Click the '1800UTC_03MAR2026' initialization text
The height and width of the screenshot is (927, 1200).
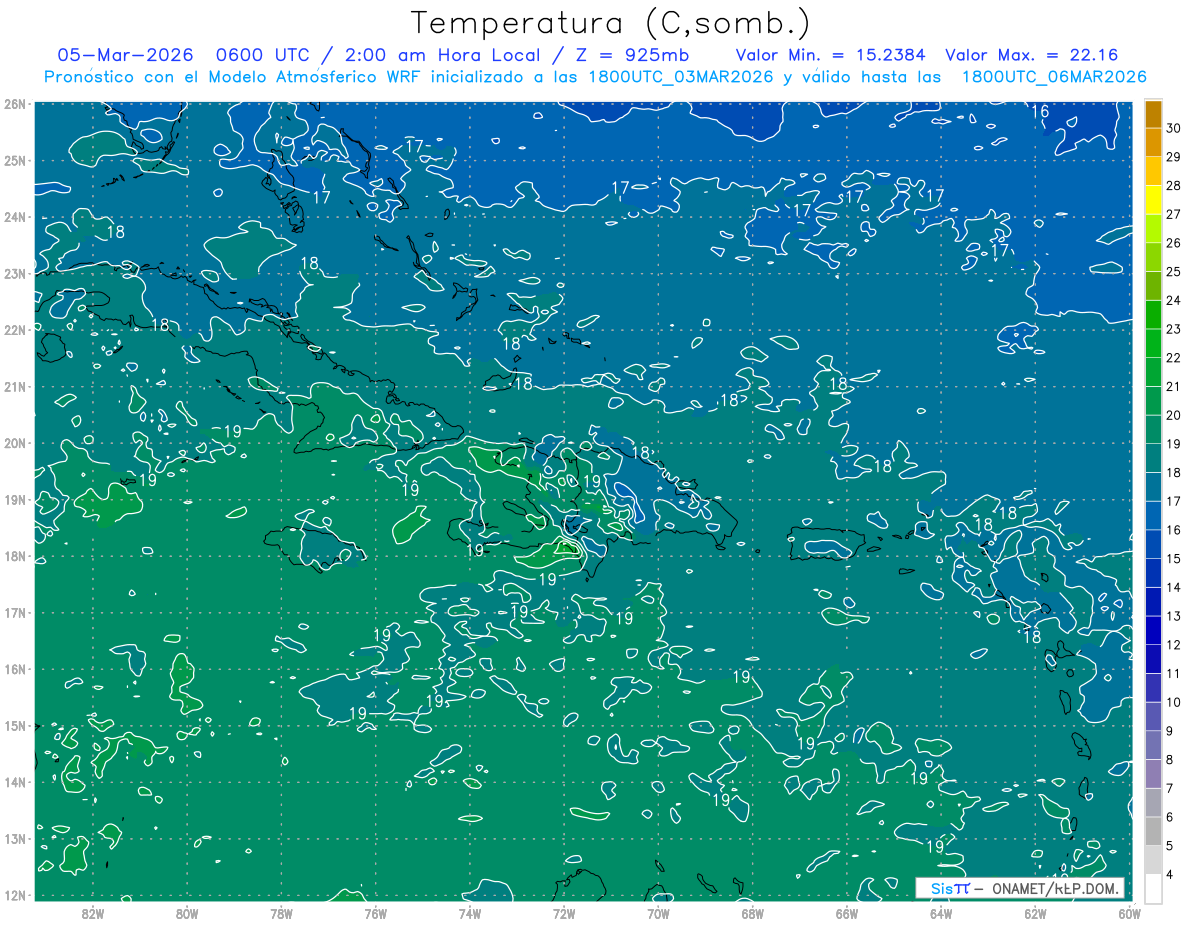click(x=683, y=77)
